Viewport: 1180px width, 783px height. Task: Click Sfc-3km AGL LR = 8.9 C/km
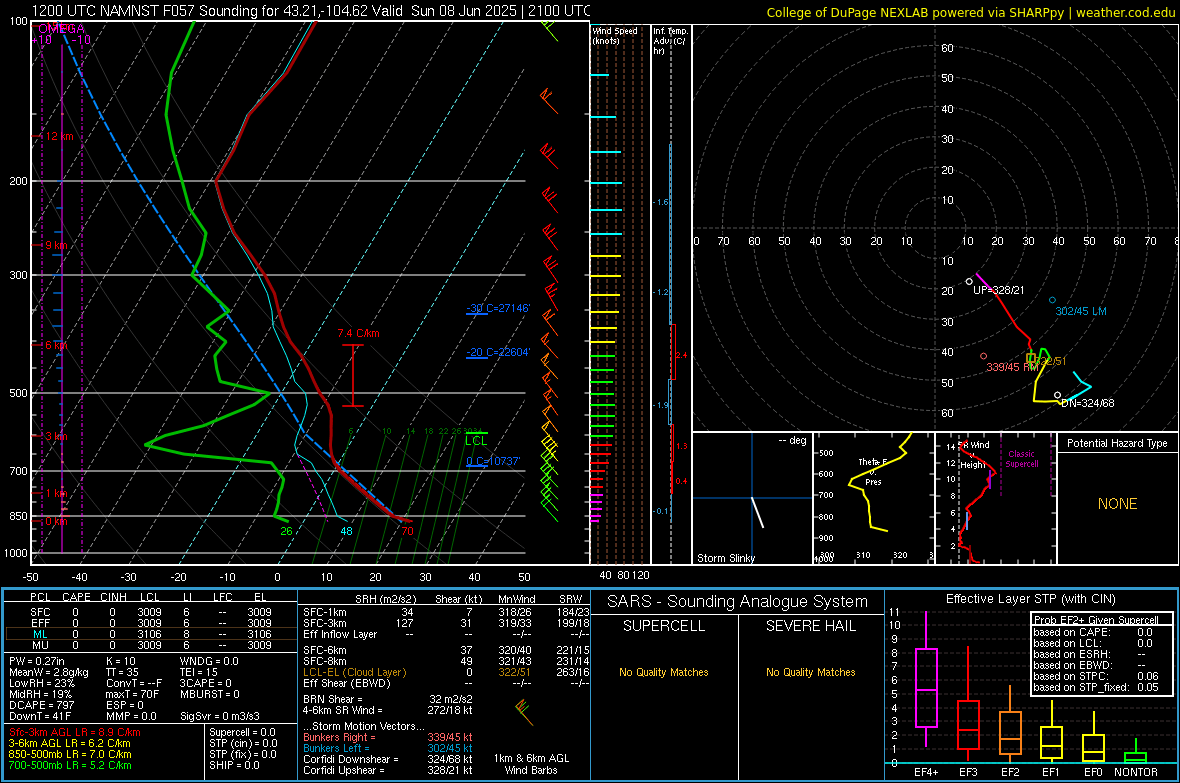pos(75,732)
